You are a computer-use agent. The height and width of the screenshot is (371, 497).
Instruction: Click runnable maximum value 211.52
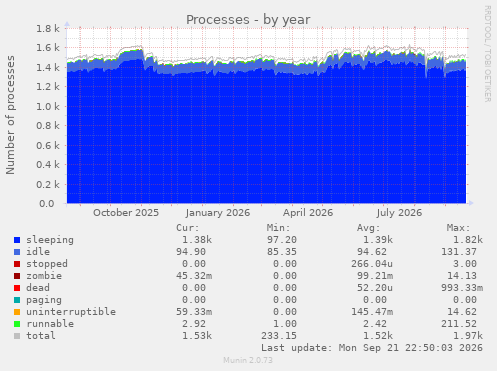459,324
